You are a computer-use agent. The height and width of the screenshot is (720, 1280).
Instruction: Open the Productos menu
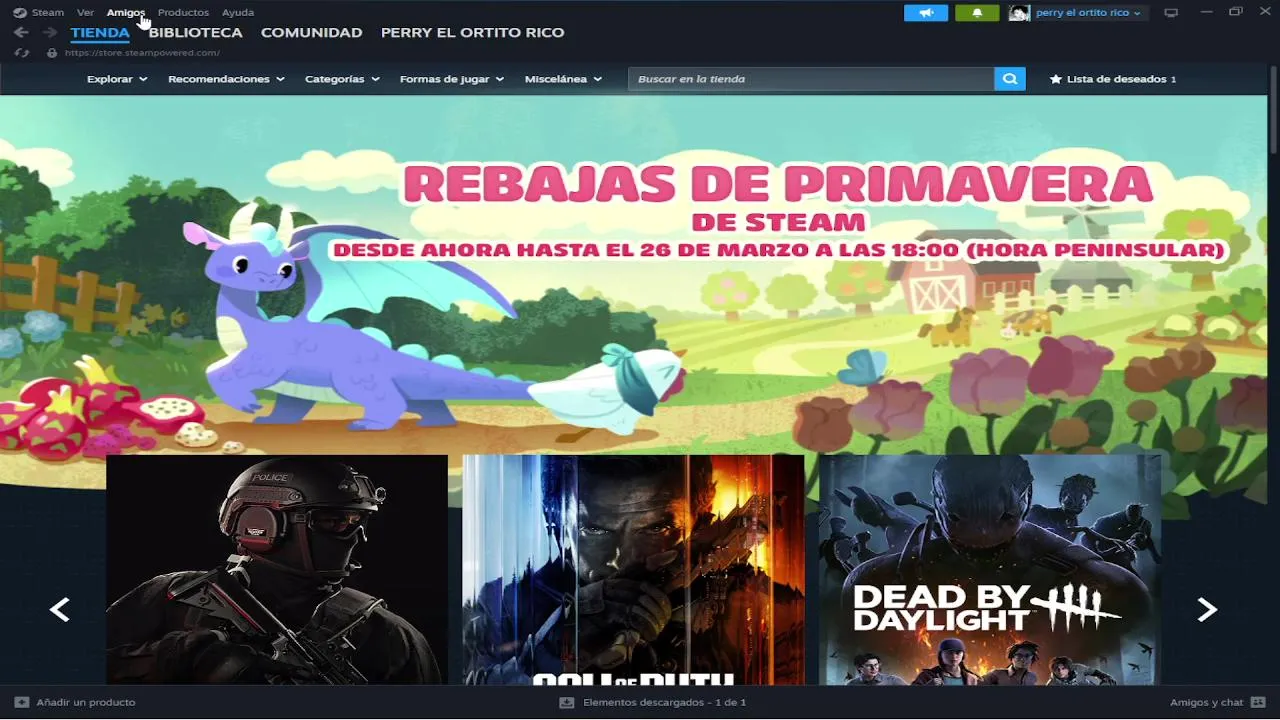(183, 13)
